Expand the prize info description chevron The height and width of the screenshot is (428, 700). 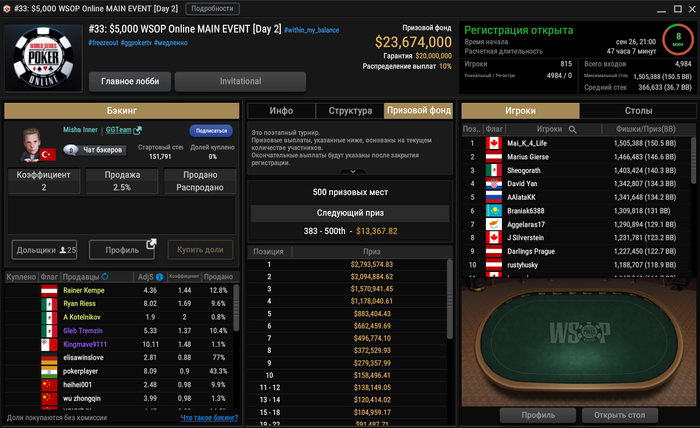[353, 171]
